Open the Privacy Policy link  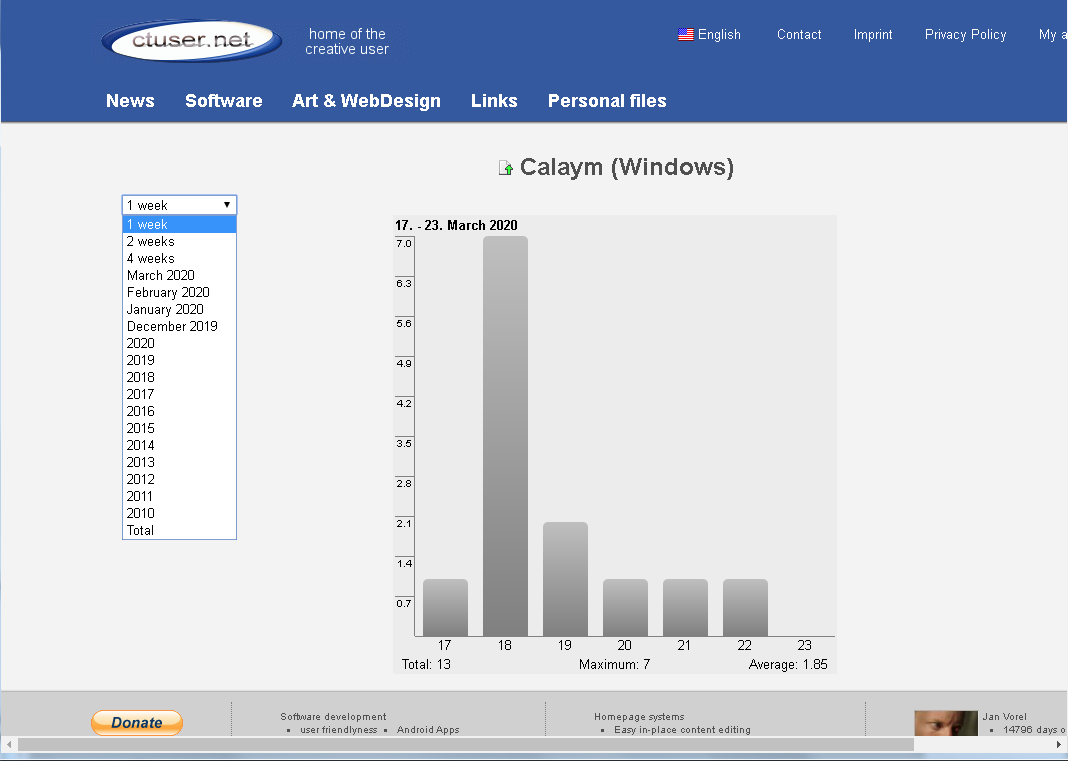coord(965,35)
